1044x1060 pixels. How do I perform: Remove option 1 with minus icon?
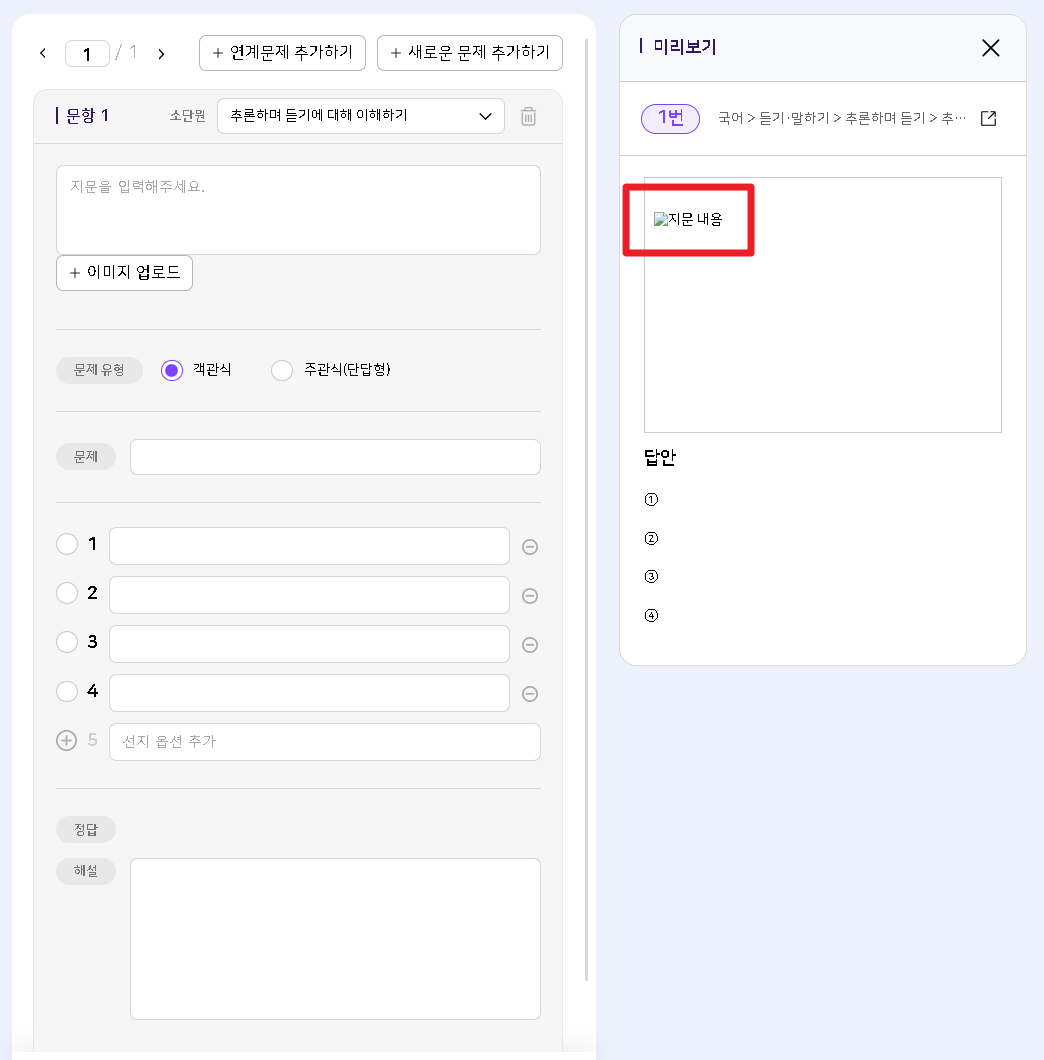tap(530, 547)
